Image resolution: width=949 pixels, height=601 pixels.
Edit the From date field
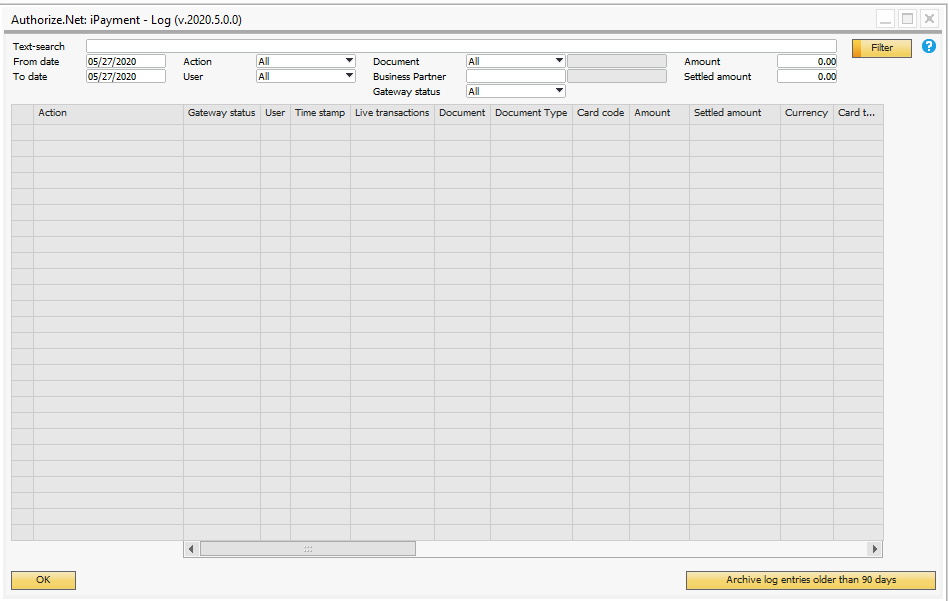point(126,61)
